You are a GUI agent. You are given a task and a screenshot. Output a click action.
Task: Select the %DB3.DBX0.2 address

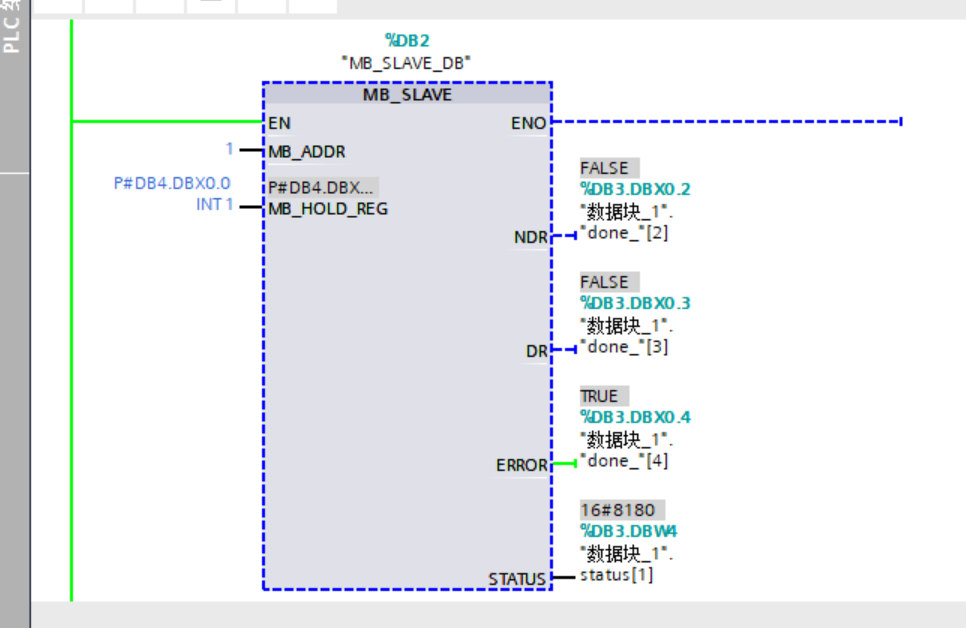pyautogui.click(x=635, y=189)
